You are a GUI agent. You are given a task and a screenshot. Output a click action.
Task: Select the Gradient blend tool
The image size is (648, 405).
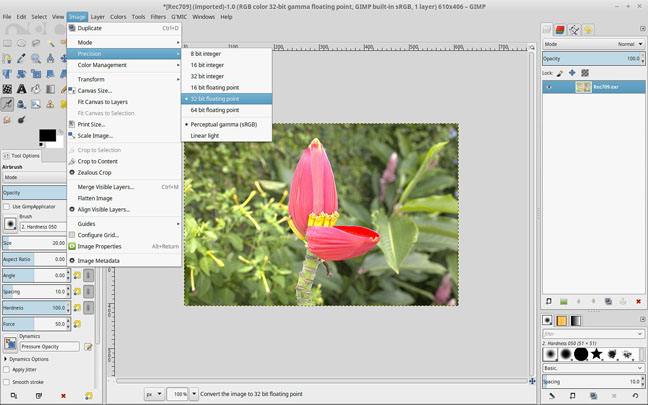(50, 89)
